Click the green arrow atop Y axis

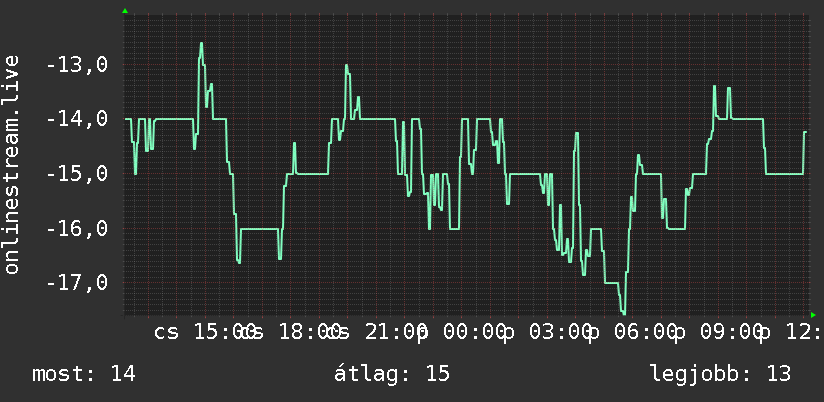click(x=125, y=11)
